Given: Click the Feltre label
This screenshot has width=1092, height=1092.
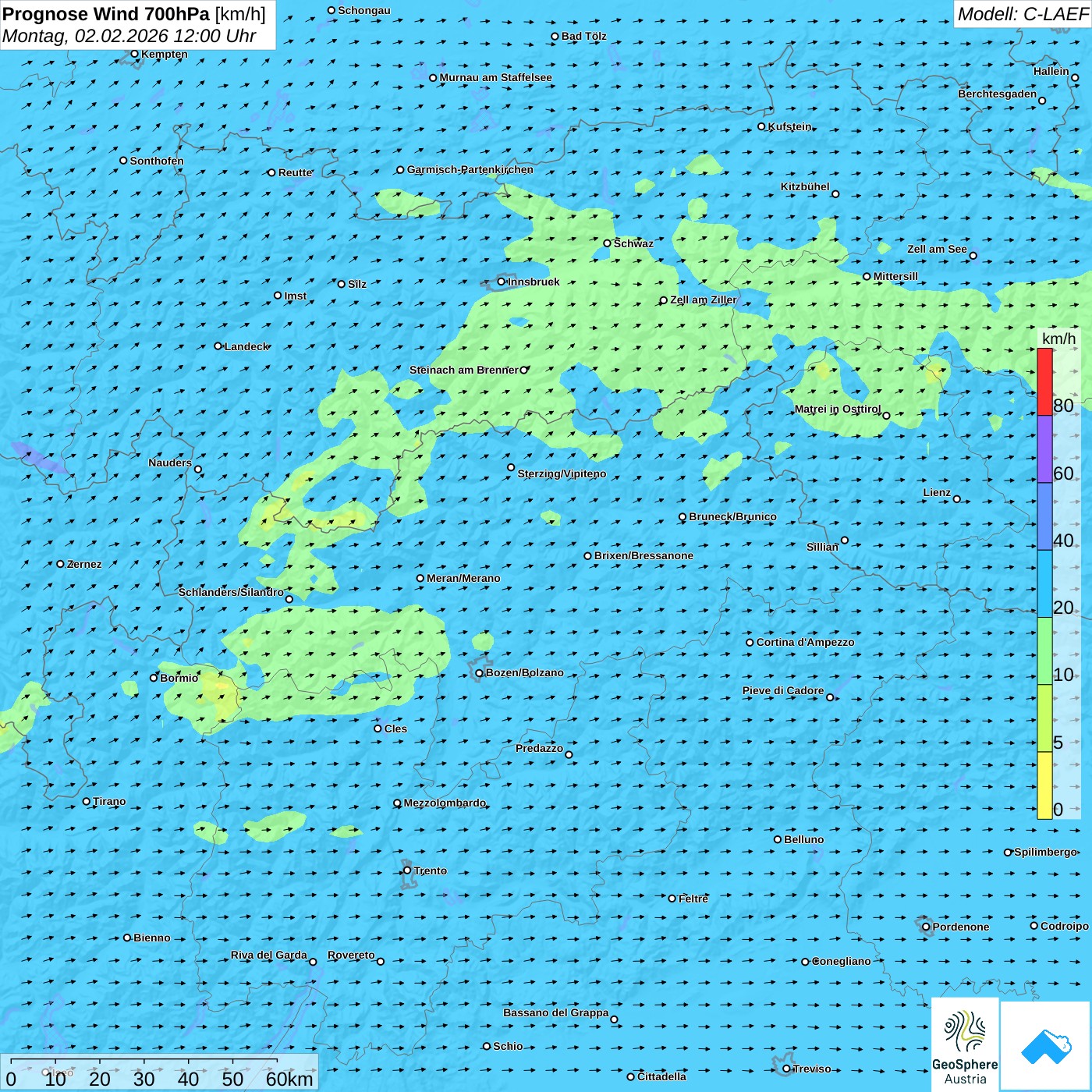Looking at the screenshot, I should click(693, 899).
